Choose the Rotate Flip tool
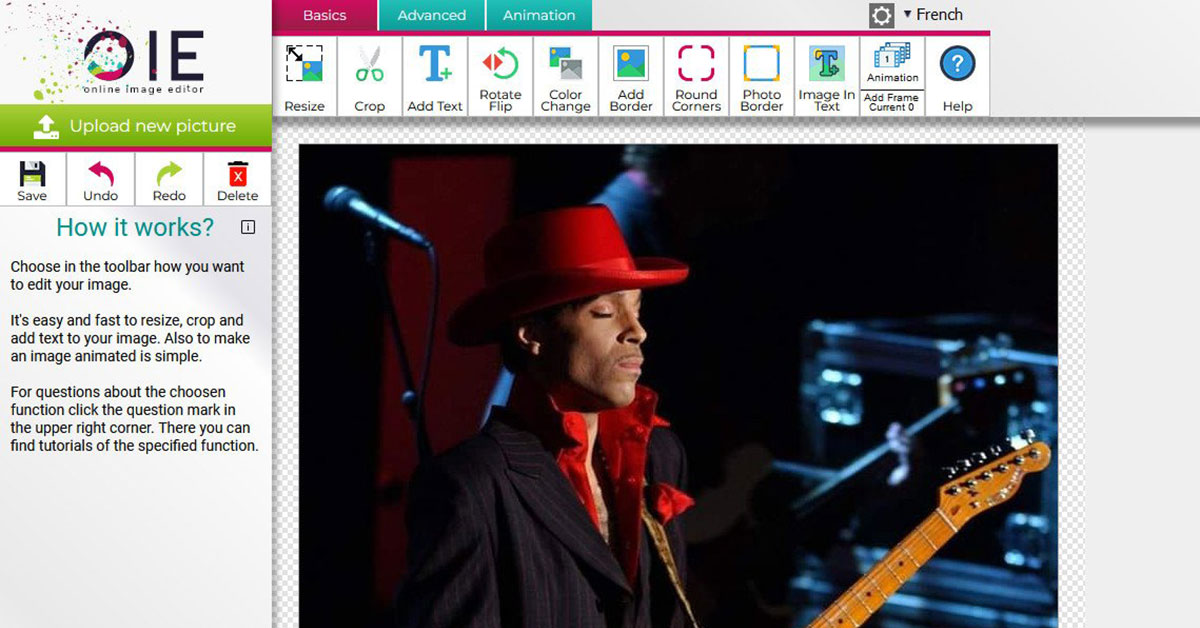 pyautogui.click(x=500, y=76)
